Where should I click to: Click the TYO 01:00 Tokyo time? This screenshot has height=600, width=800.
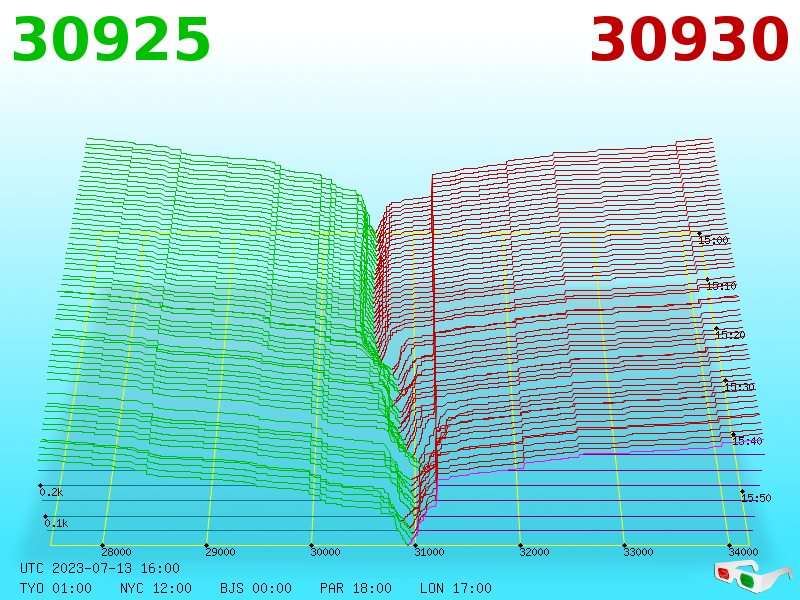pyautogui.click(x=56, y=588)
